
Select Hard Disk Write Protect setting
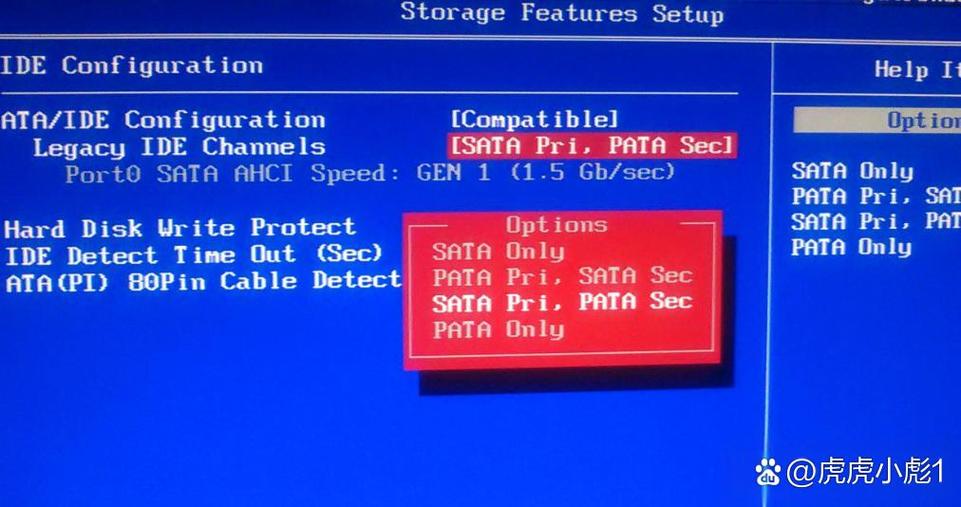point(180,228)
